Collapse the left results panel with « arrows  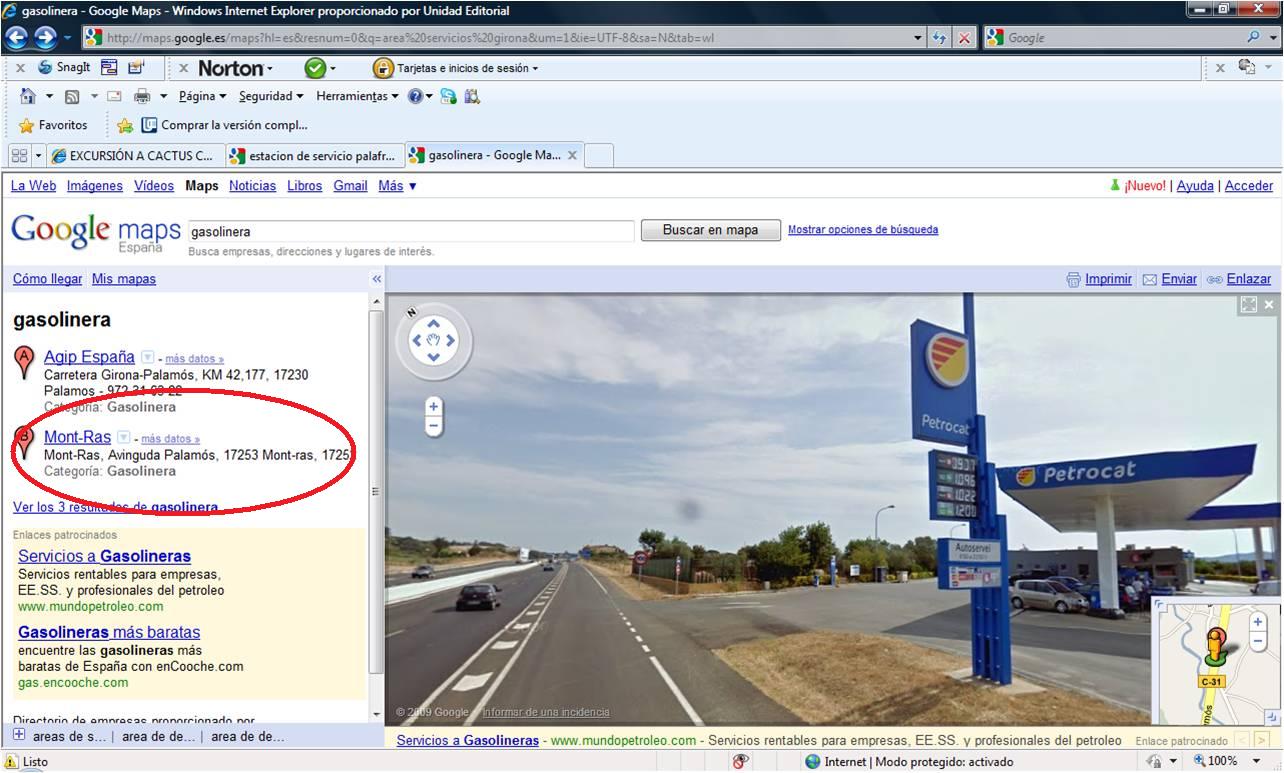tap(377, 279)
